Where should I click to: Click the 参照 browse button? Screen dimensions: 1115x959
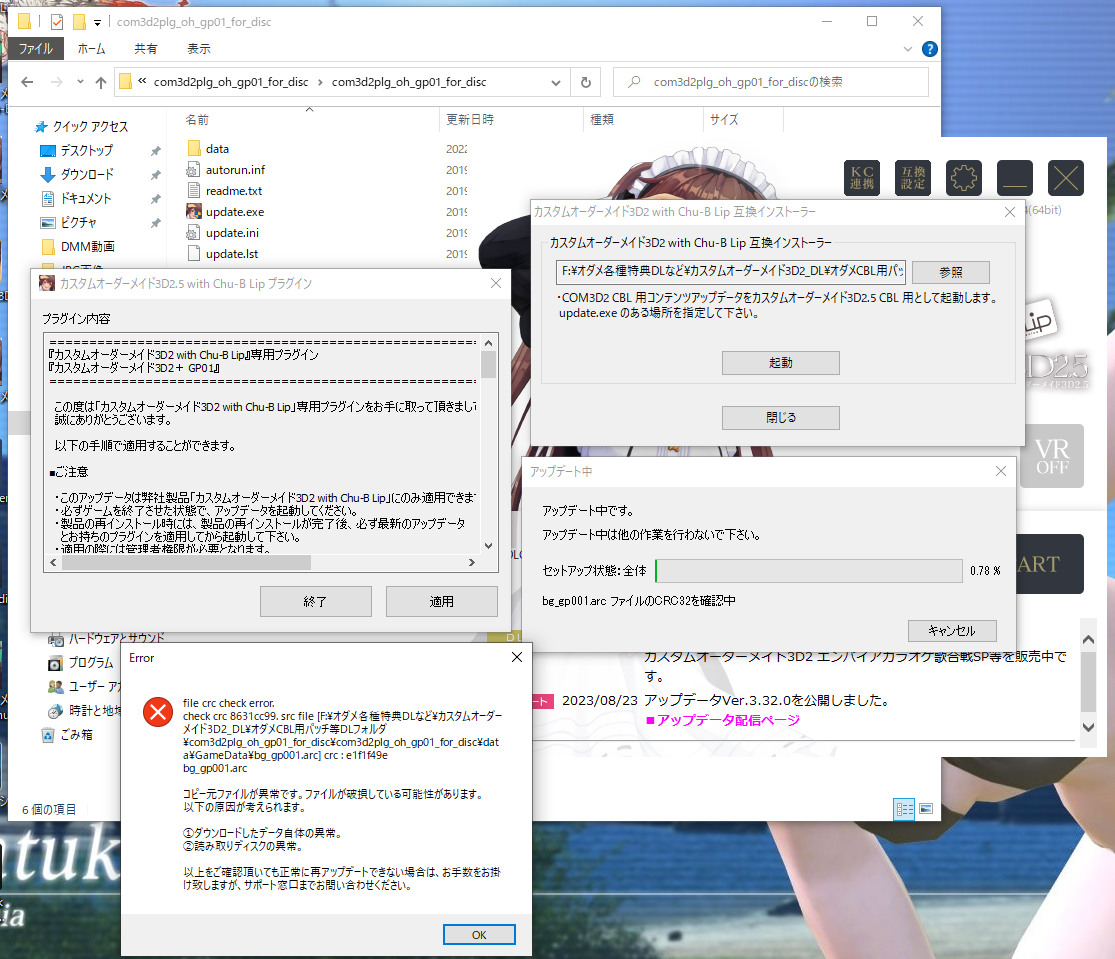point(951,272)
